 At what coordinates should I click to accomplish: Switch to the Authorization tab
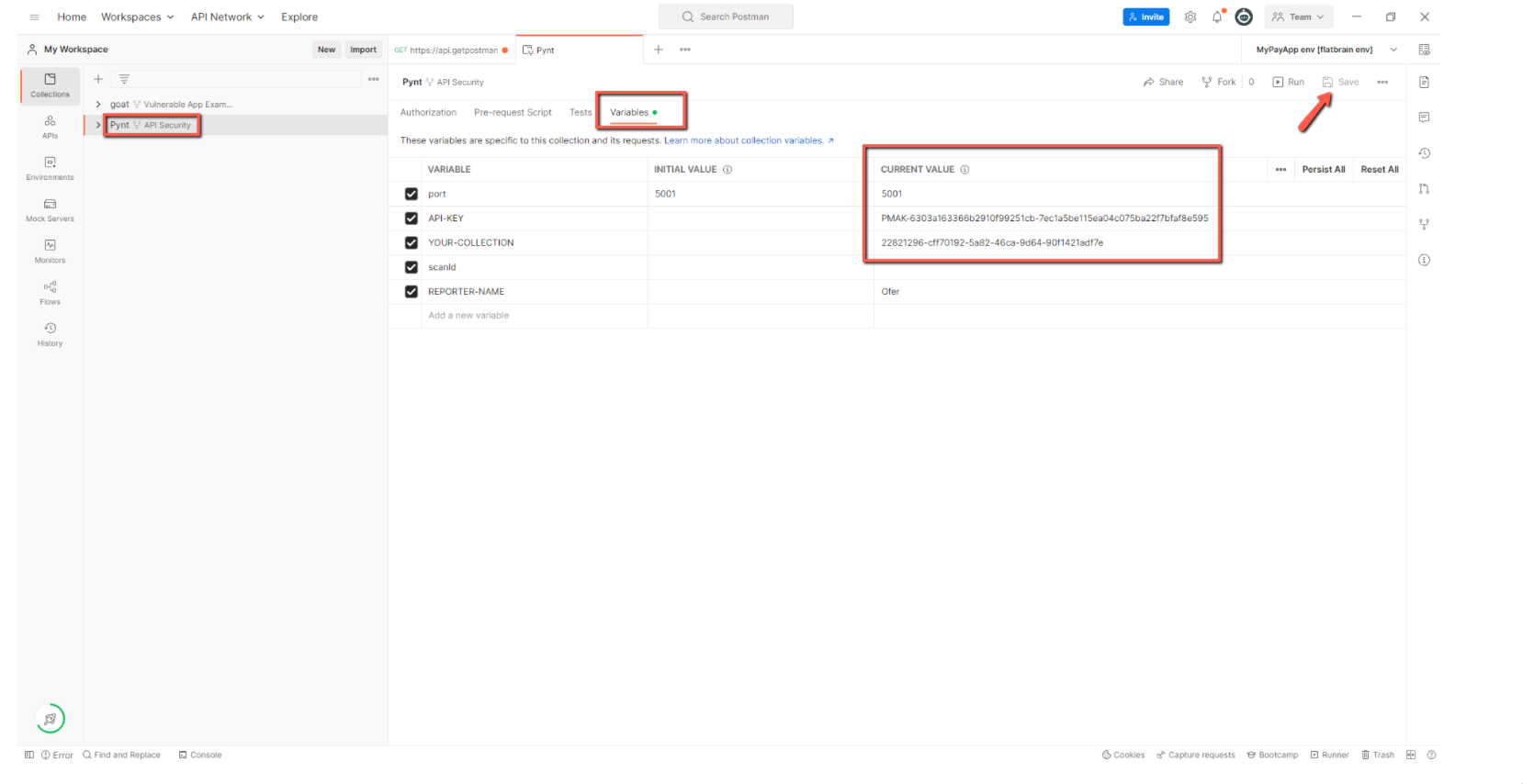pyautogui.click(x=428, y=113)
